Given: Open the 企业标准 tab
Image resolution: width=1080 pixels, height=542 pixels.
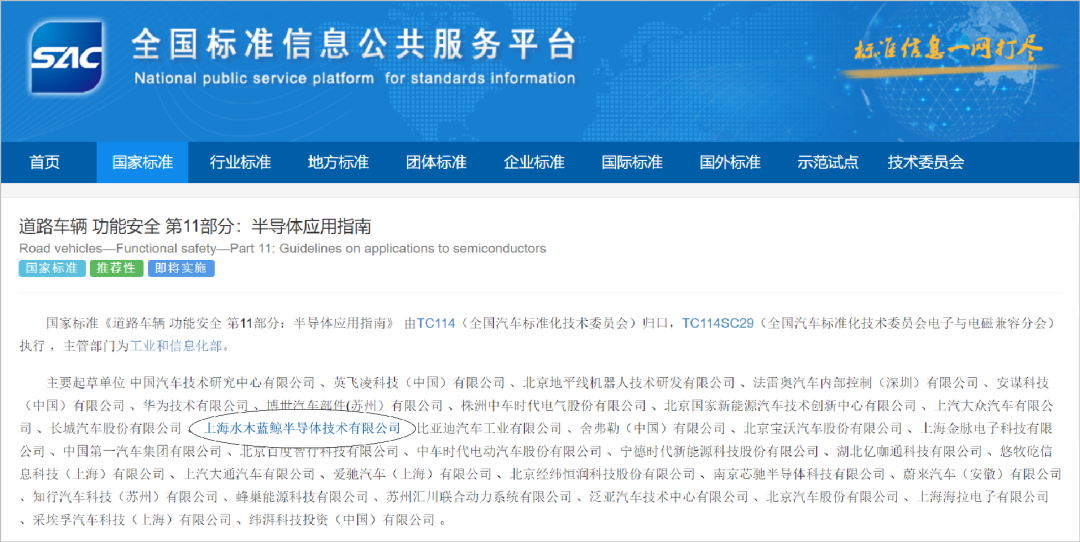Looking at the screenshot, I should pyautogui.click(x=534, y=163).
